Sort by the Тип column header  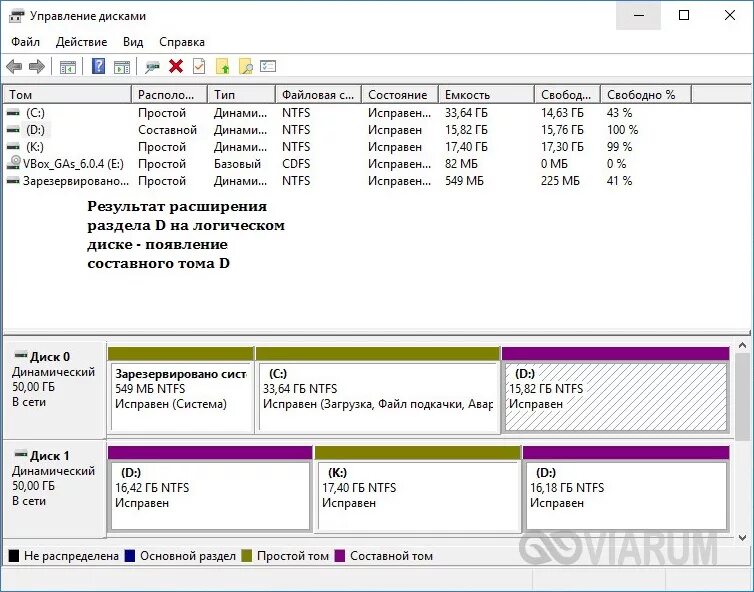[x=241, y=94]
